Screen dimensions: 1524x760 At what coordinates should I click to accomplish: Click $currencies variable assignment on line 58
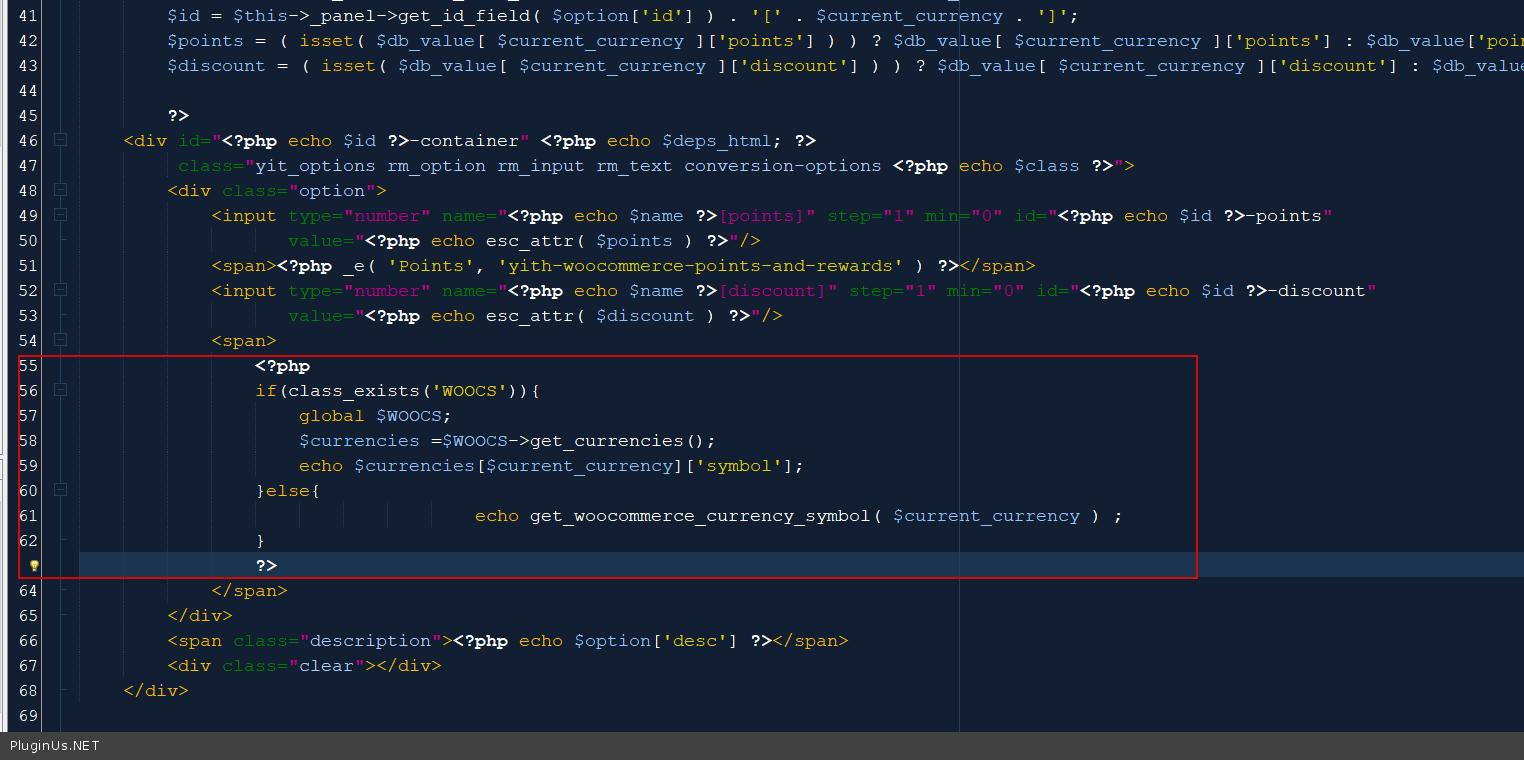[359, 441]
